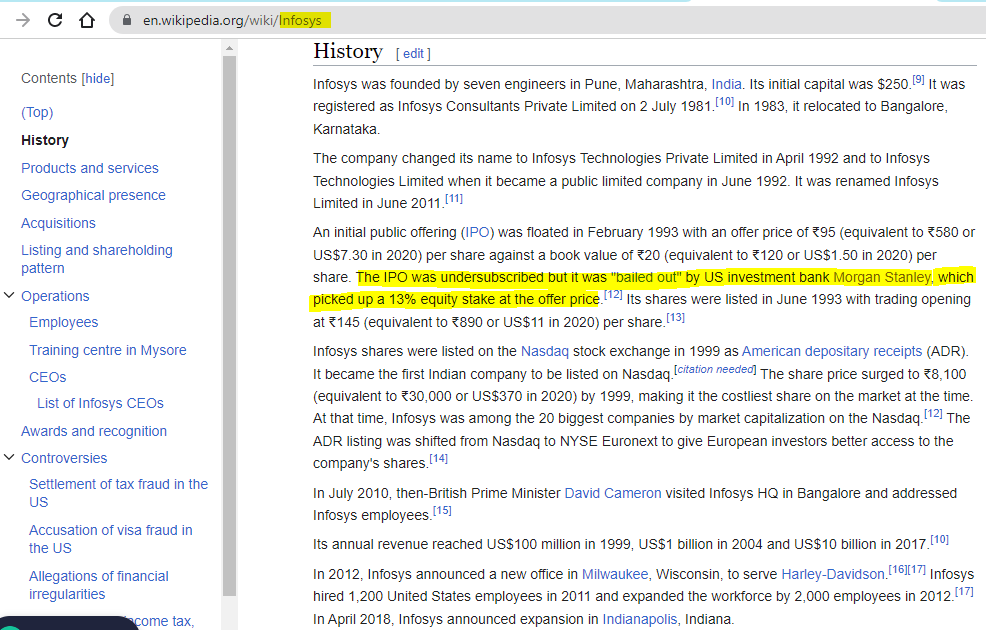Open Allegations of financial irregularities entry
Screen dimensions: 986x630
coord(99,585)
